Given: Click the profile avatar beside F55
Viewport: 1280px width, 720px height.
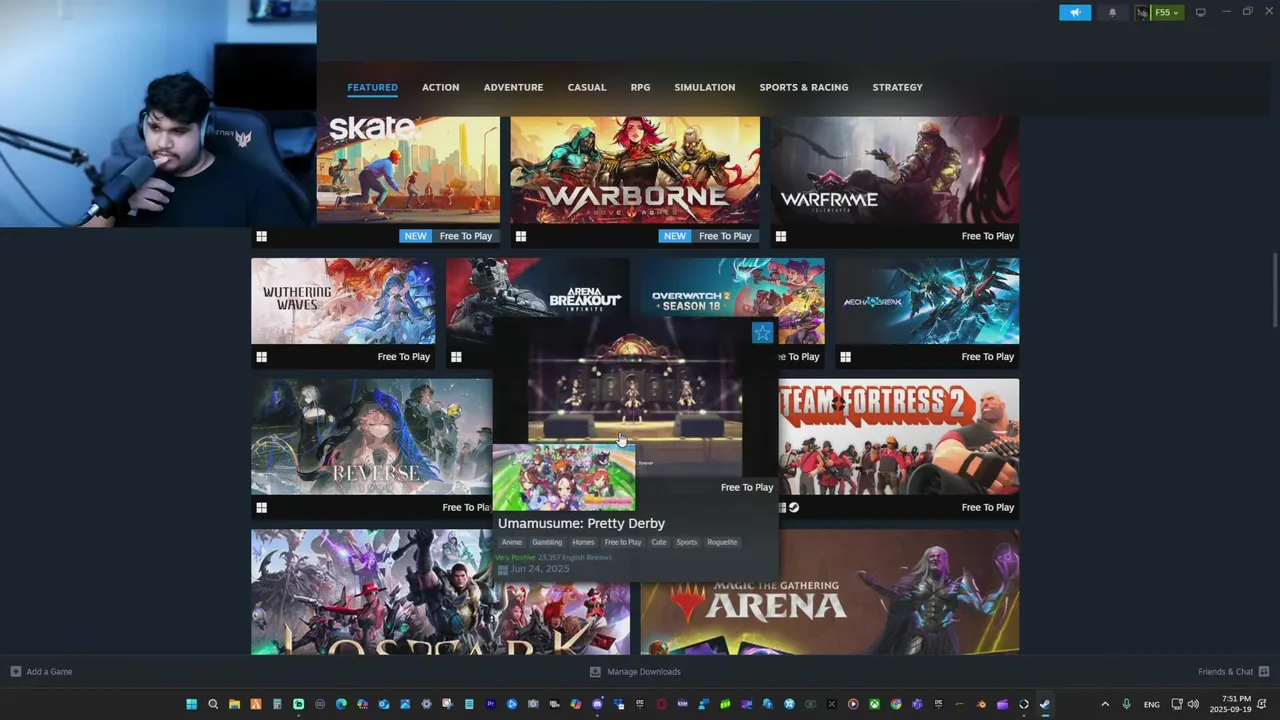Looking at the screenshot, I should [1142, 12].
